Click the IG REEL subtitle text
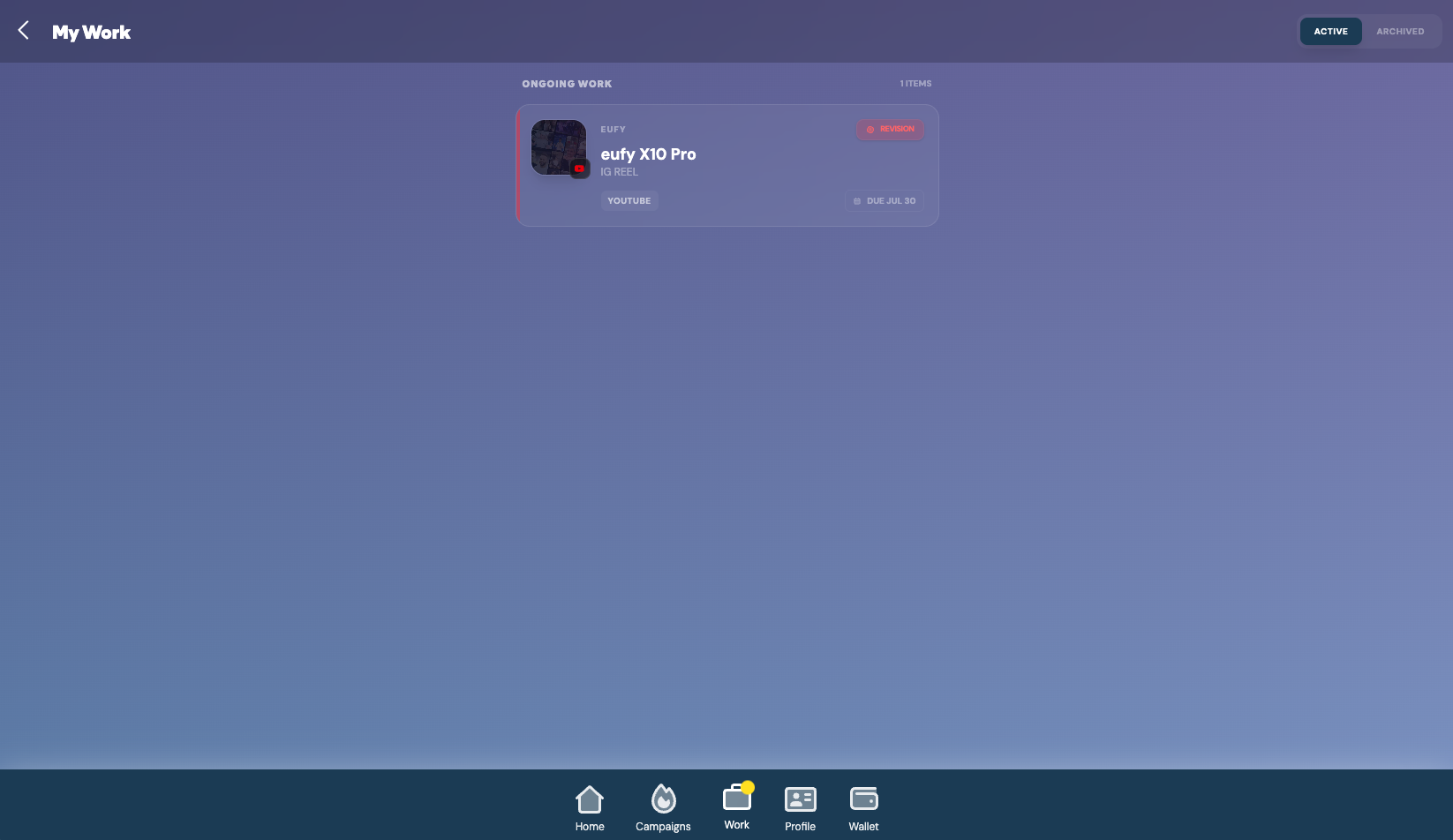 click(619, 172)
